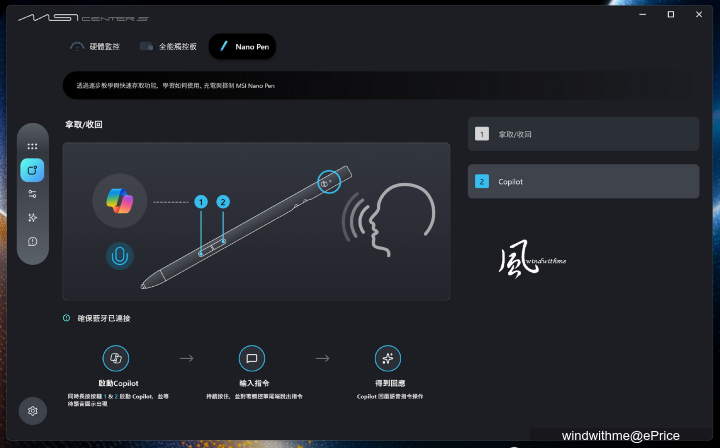
Task: Click the info icon beside 確保藍牙已連接
Action: coord(67,318)
